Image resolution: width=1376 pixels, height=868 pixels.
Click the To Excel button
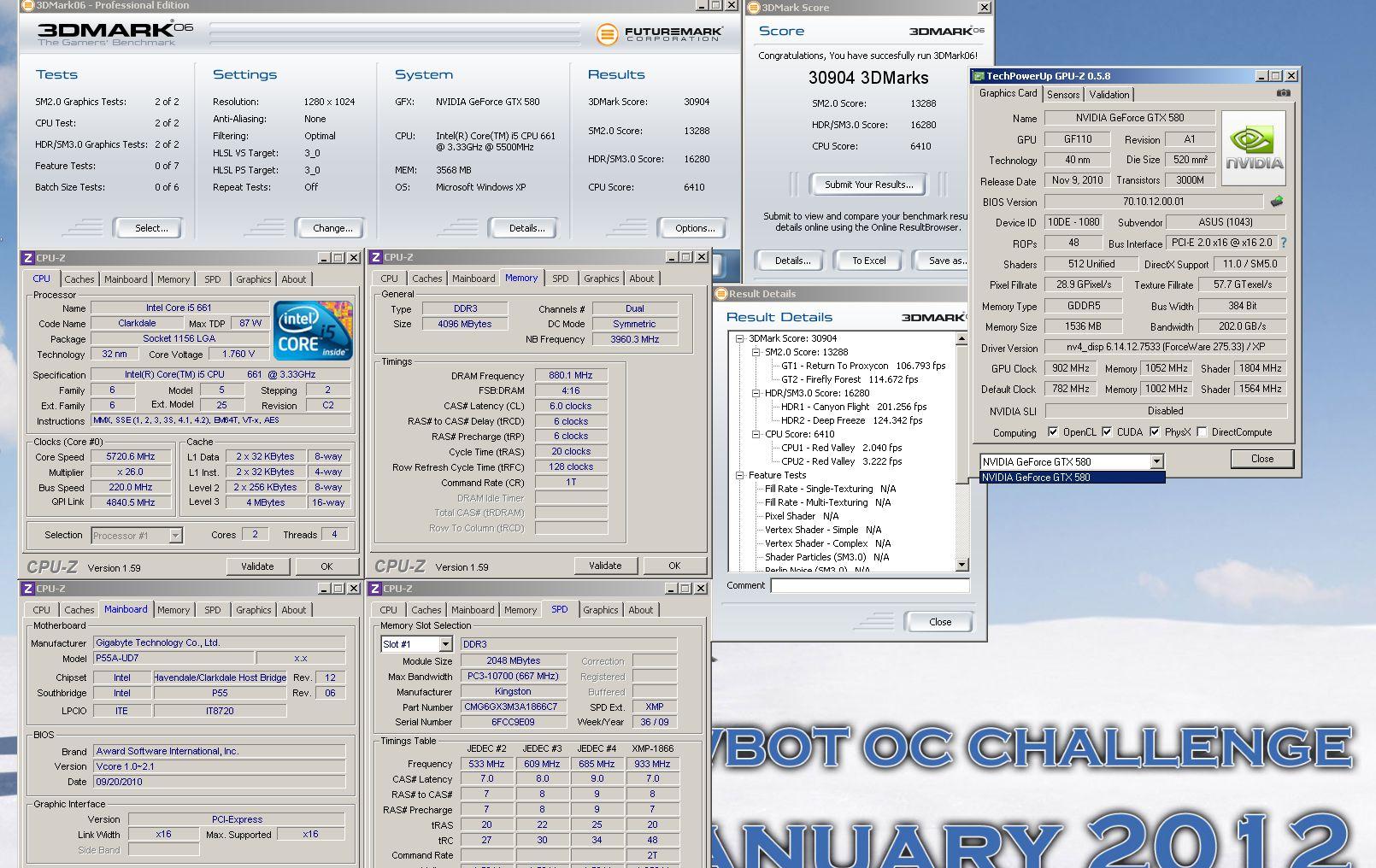[x=868, y=261]
